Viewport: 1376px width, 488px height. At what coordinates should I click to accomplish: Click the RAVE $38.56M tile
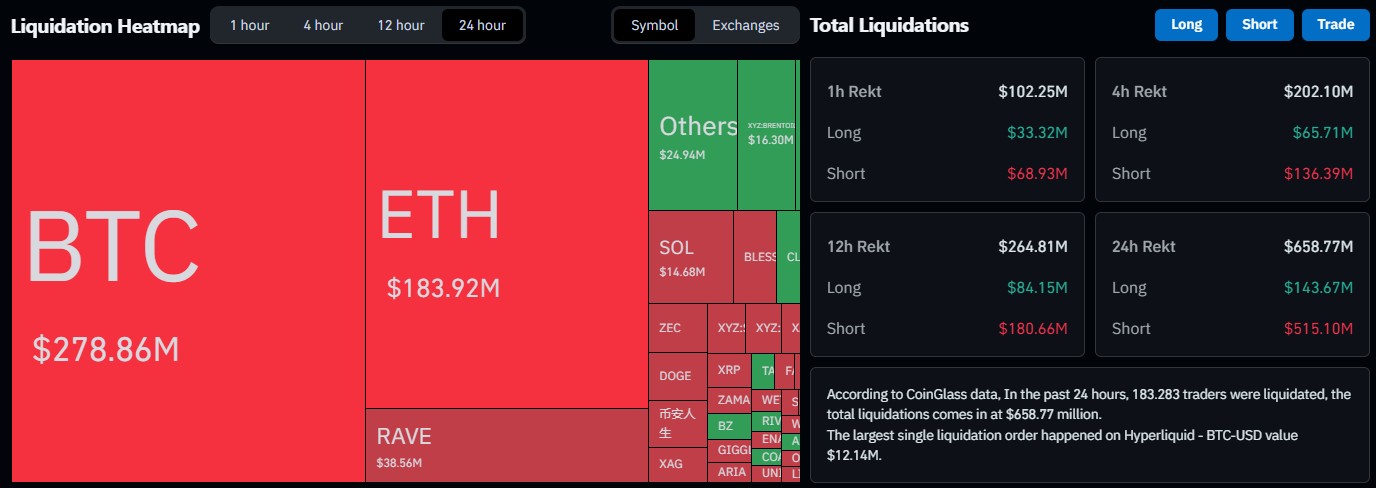click(506, 445)
